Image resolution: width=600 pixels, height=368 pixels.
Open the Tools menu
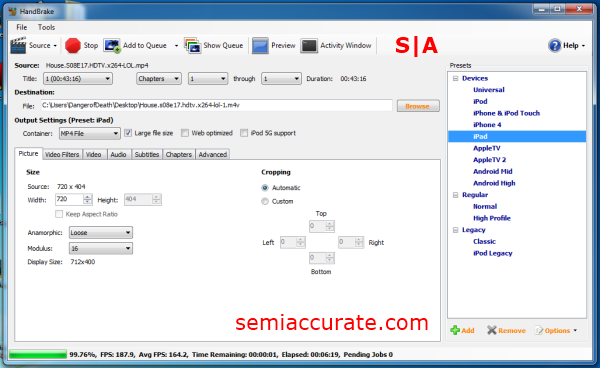(x=46, y=27)
